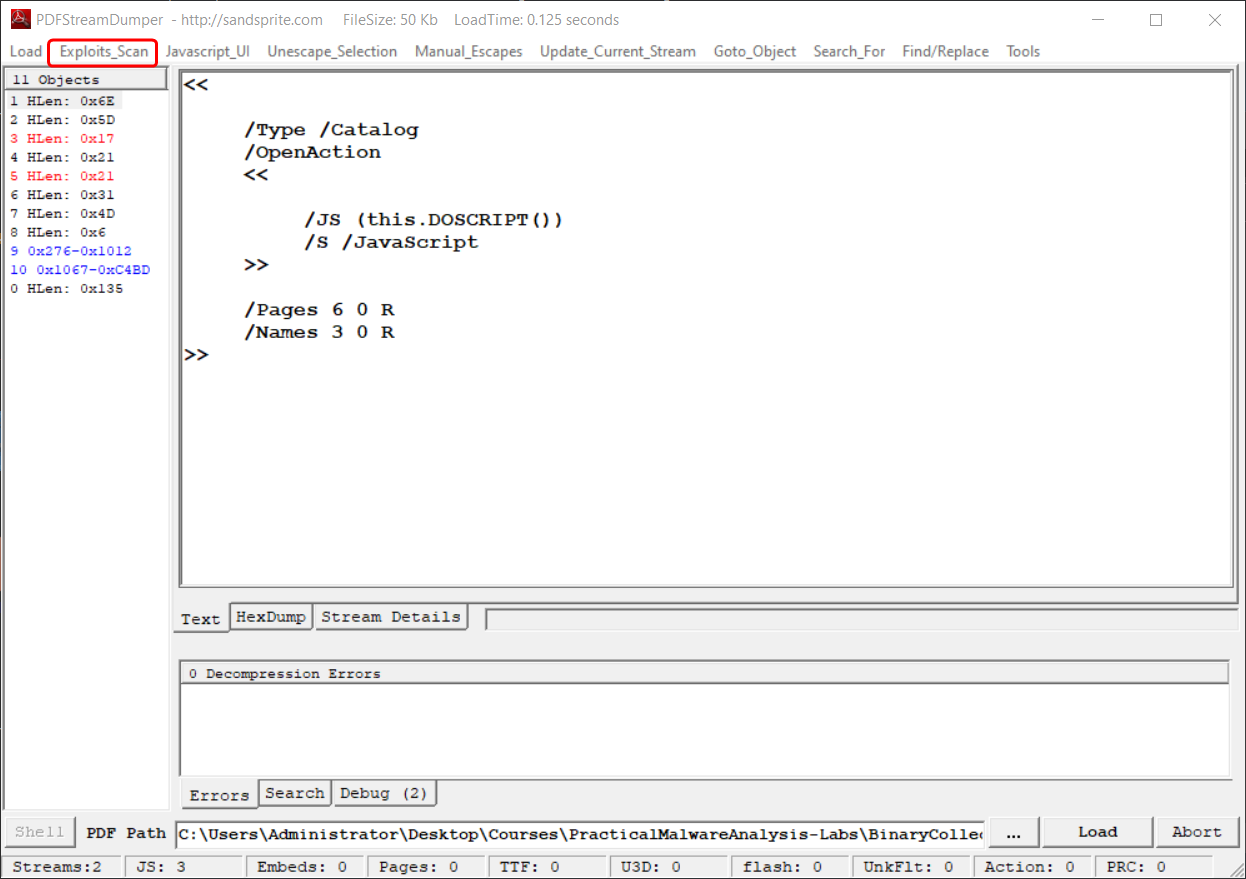Open the Load menu

[26, 51]
